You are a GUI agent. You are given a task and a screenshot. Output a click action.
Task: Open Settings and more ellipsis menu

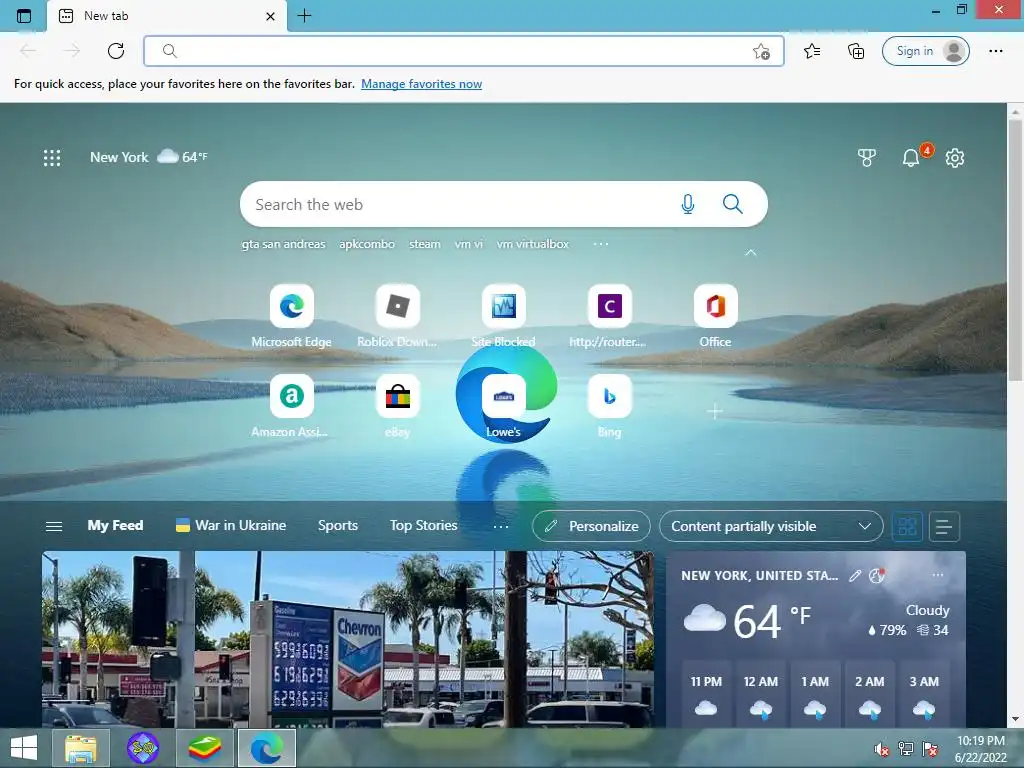(x=995, y=51)
